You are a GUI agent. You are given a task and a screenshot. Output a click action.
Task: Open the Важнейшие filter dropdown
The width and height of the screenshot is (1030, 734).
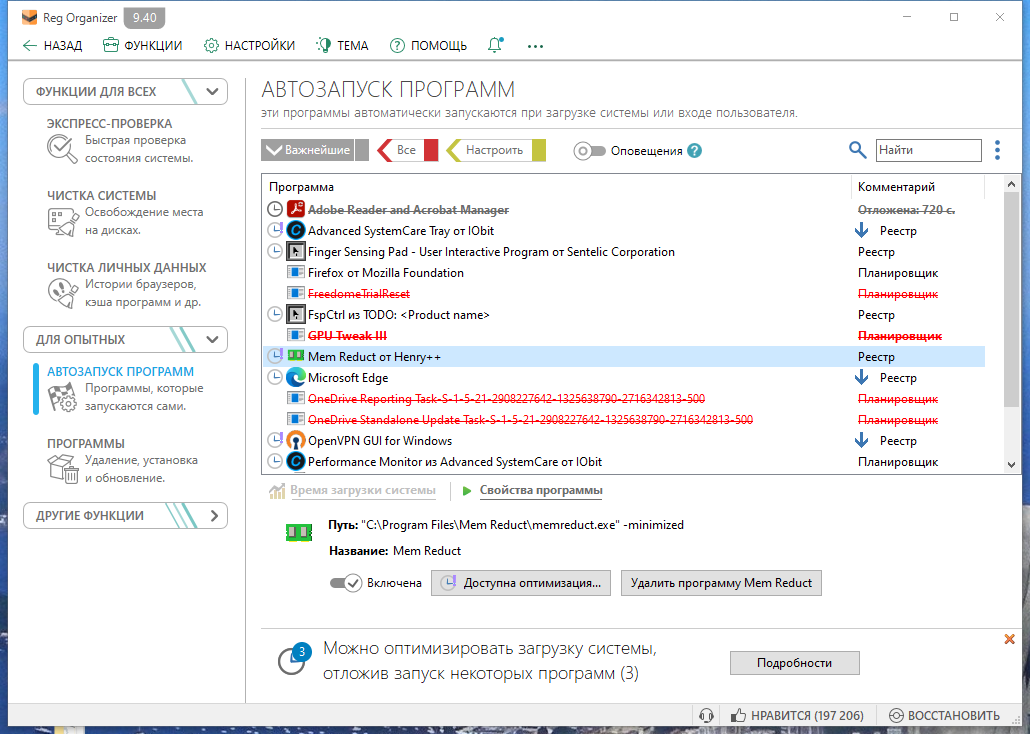(307, 150)
